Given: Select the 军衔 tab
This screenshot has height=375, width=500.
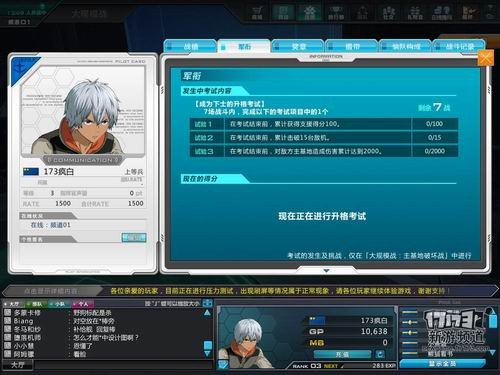Looking at the screenshot, I should pyautogui.click(x=244, y=47).
